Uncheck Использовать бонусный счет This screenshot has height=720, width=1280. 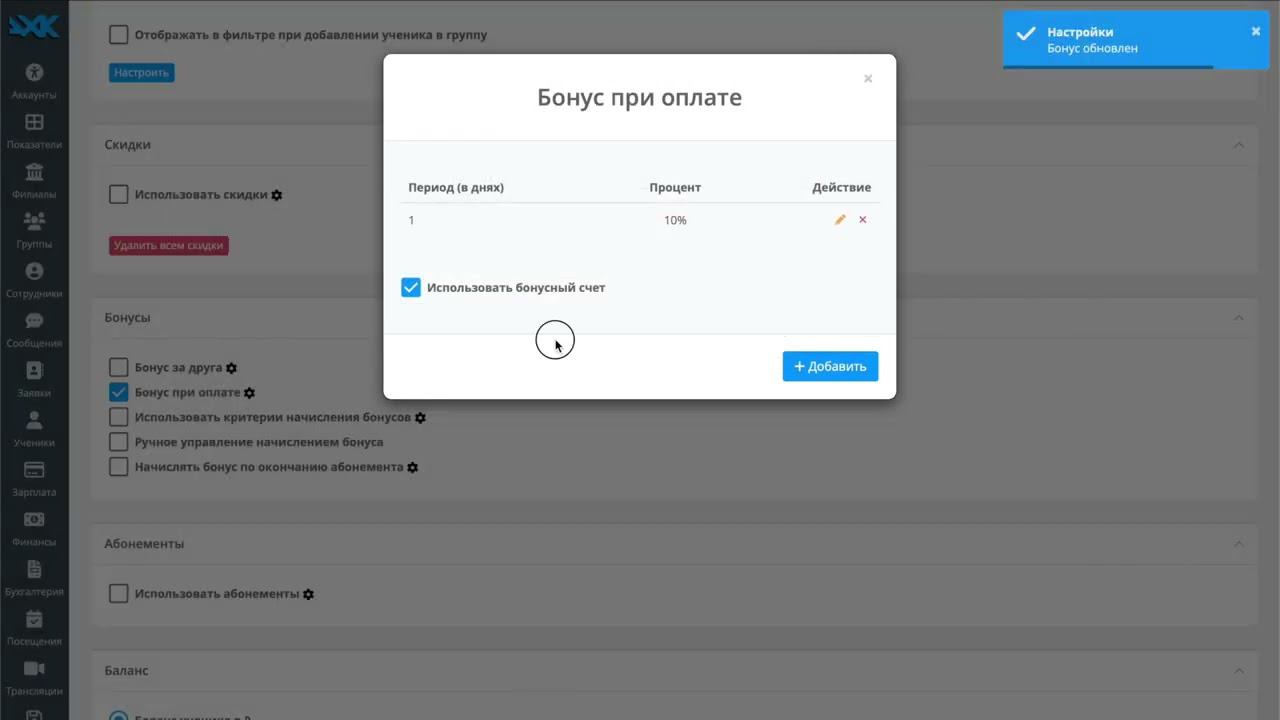pos(411,288)
